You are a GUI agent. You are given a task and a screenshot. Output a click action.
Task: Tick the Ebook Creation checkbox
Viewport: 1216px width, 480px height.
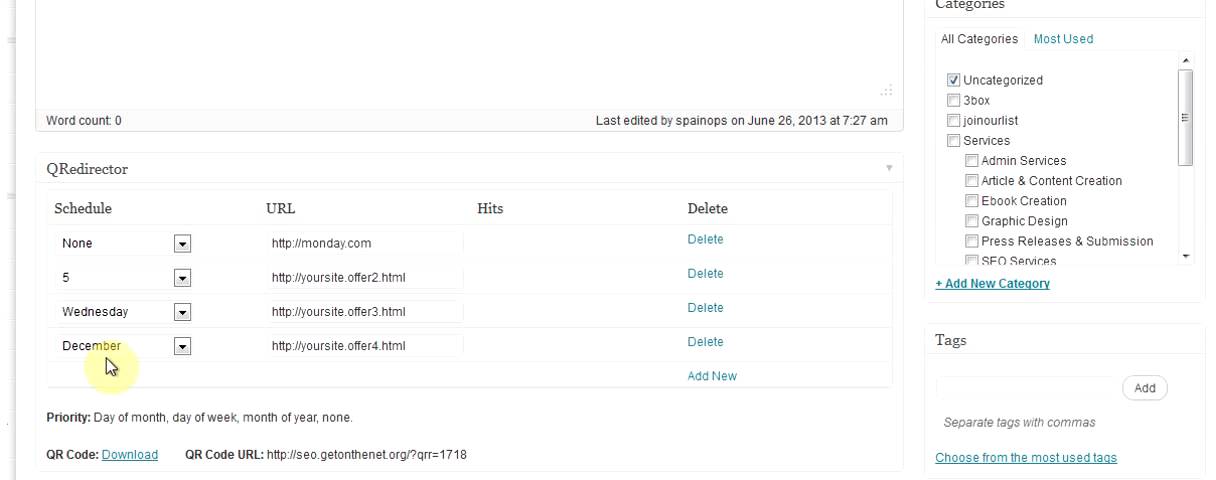click(971, 201)
